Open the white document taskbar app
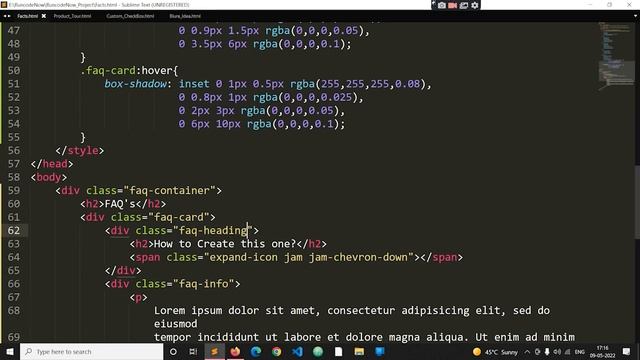640x360 pixels. point(338,351)
